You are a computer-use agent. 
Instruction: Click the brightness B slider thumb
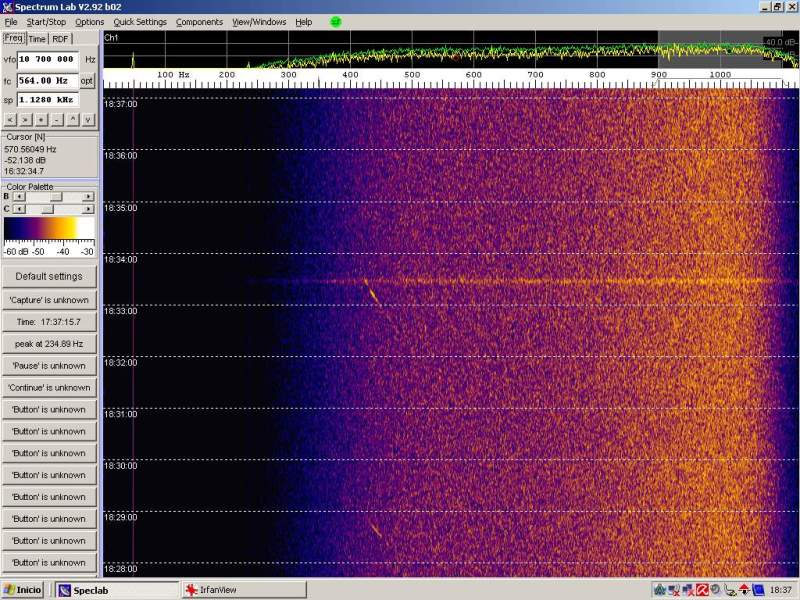point(57,197)
